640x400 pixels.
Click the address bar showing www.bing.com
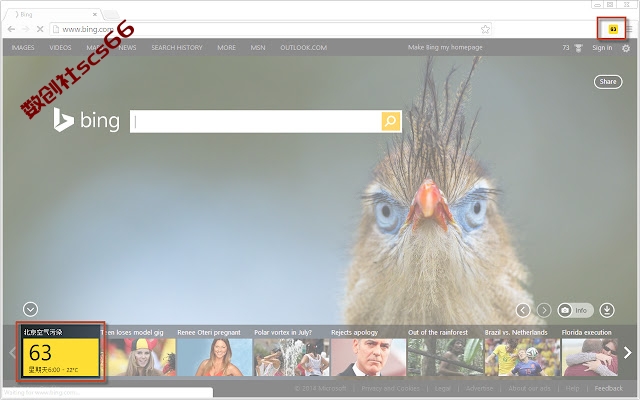[x=269, y=29]
